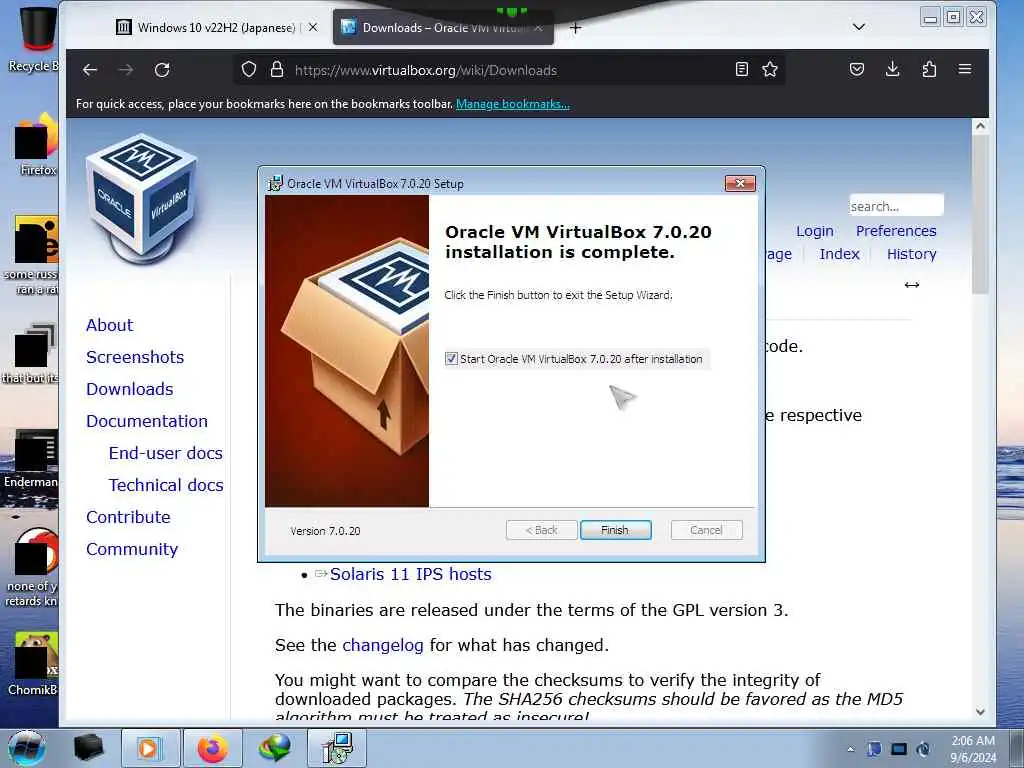
Task: Open the media player taskbar icon
Action: pos(150,748)
